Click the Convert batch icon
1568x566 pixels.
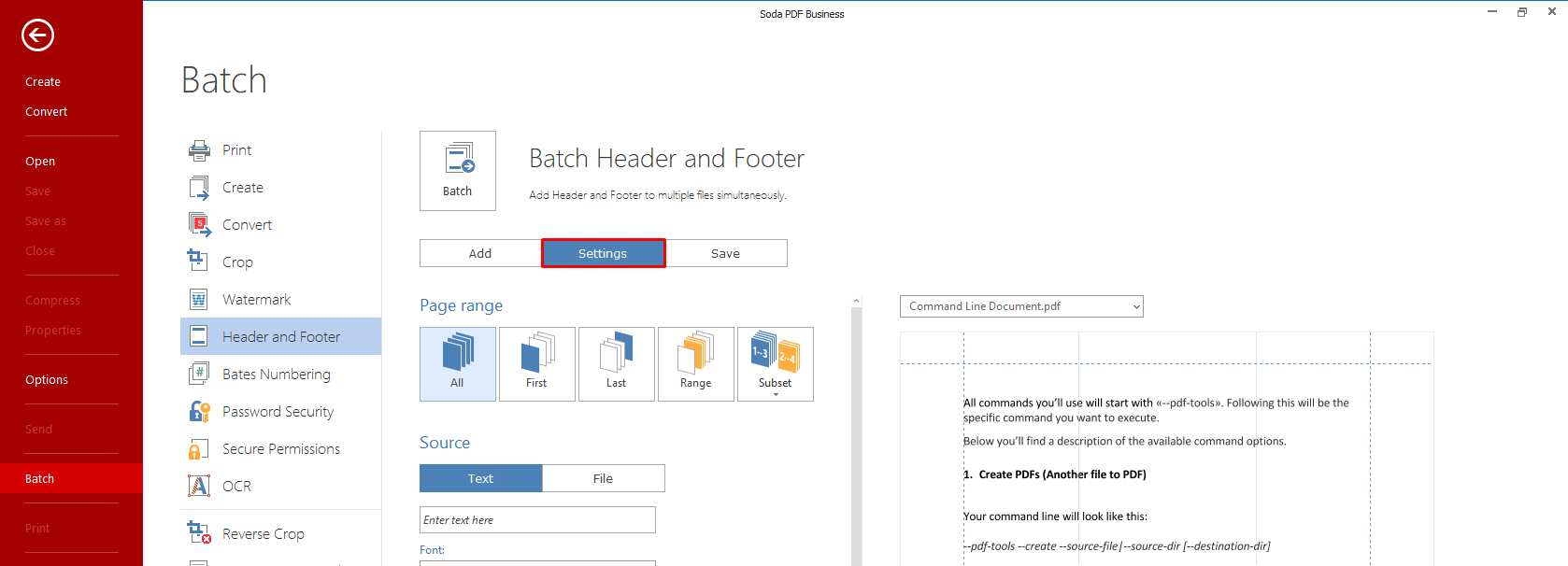[199, 225]
